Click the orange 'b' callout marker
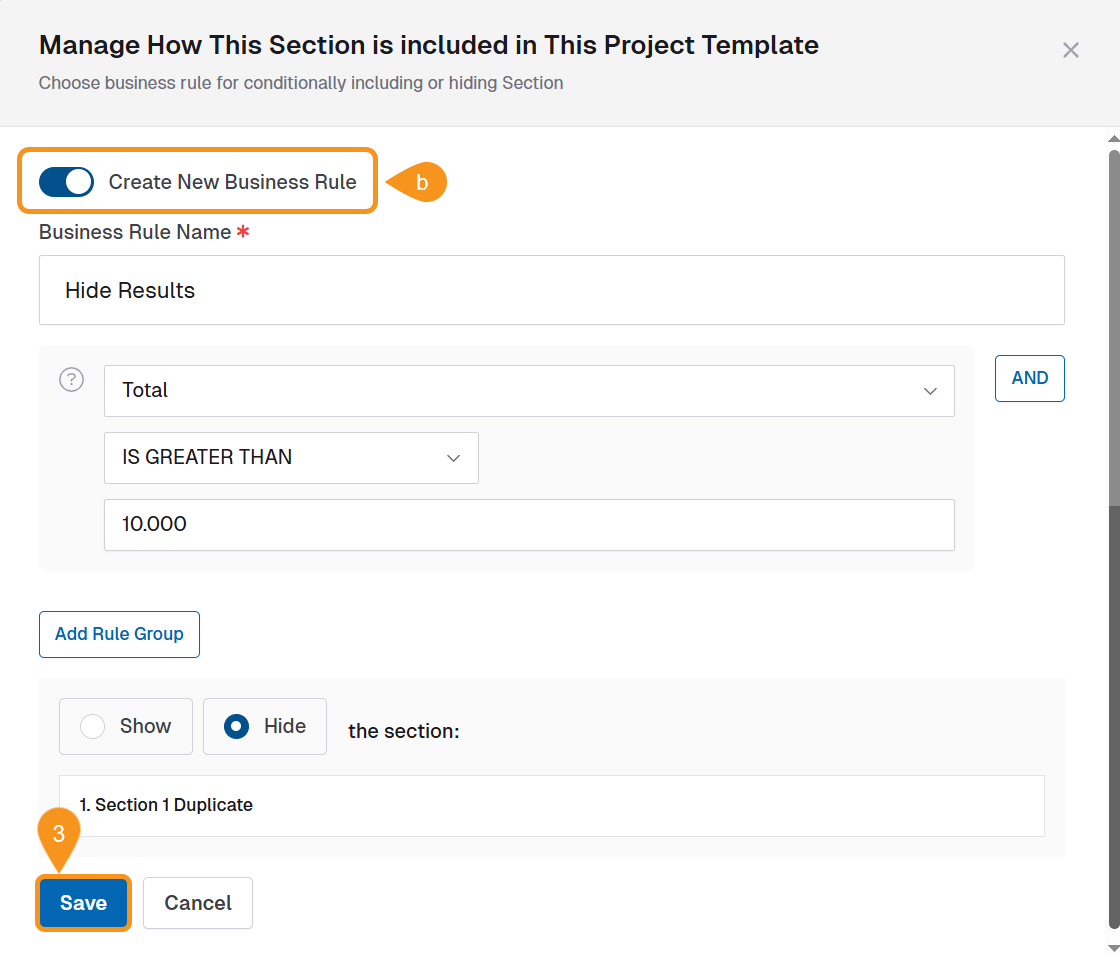 click(x=420, y=182)
